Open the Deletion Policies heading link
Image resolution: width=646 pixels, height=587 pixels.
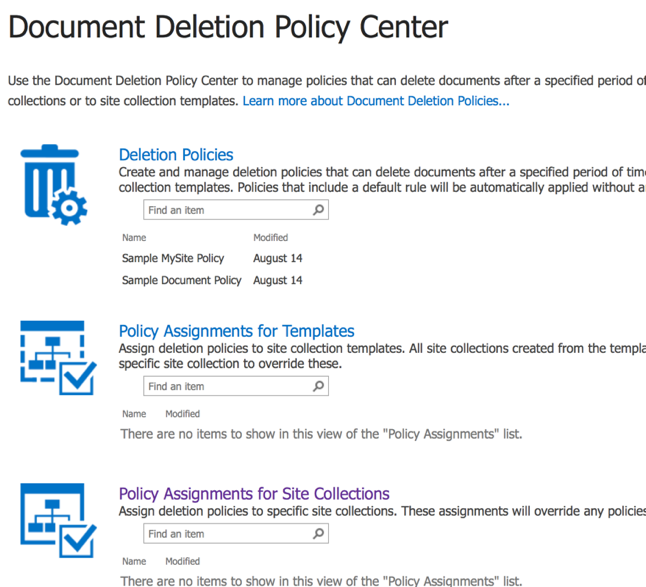176,155
